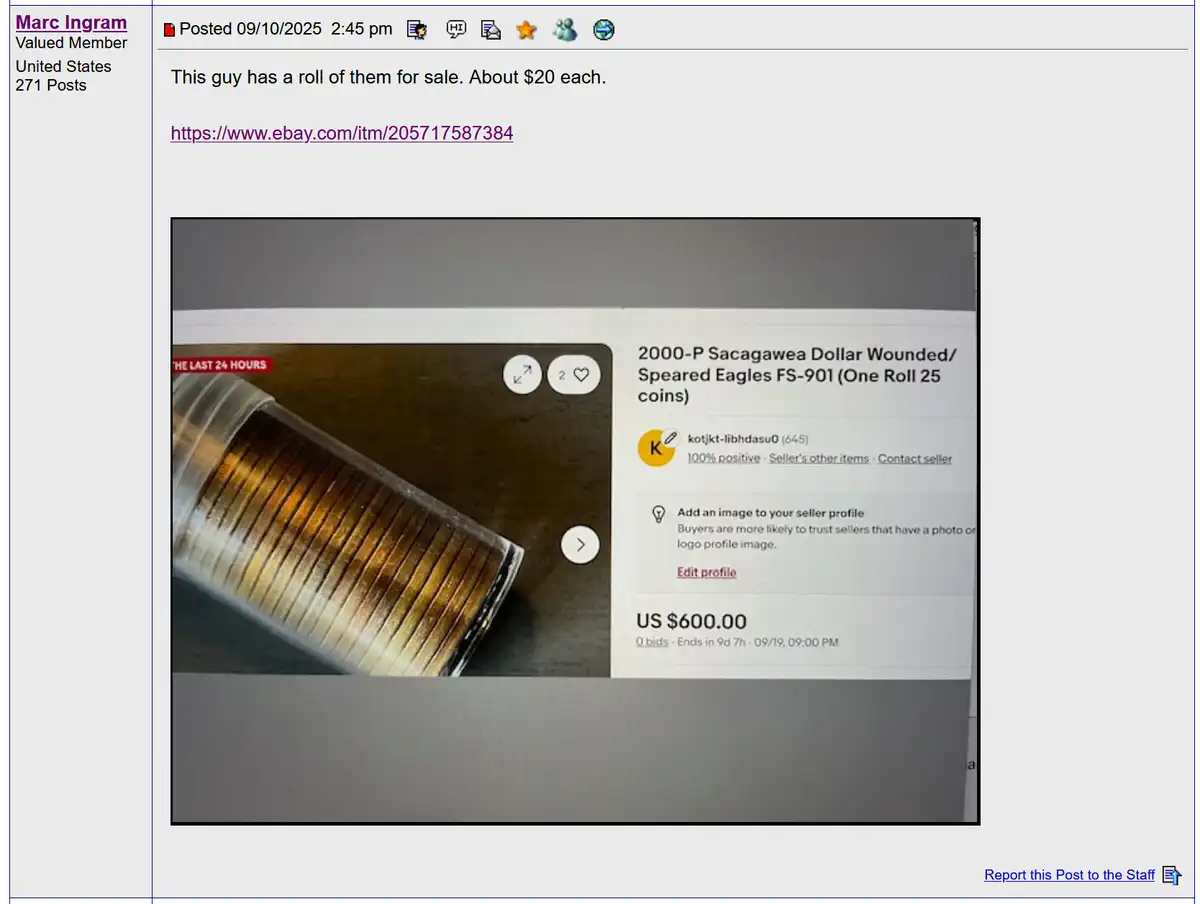The height and width of the screenshot is (904, 1200).
Task: Click the blue globe arrow icon
Action: (603, 30)
